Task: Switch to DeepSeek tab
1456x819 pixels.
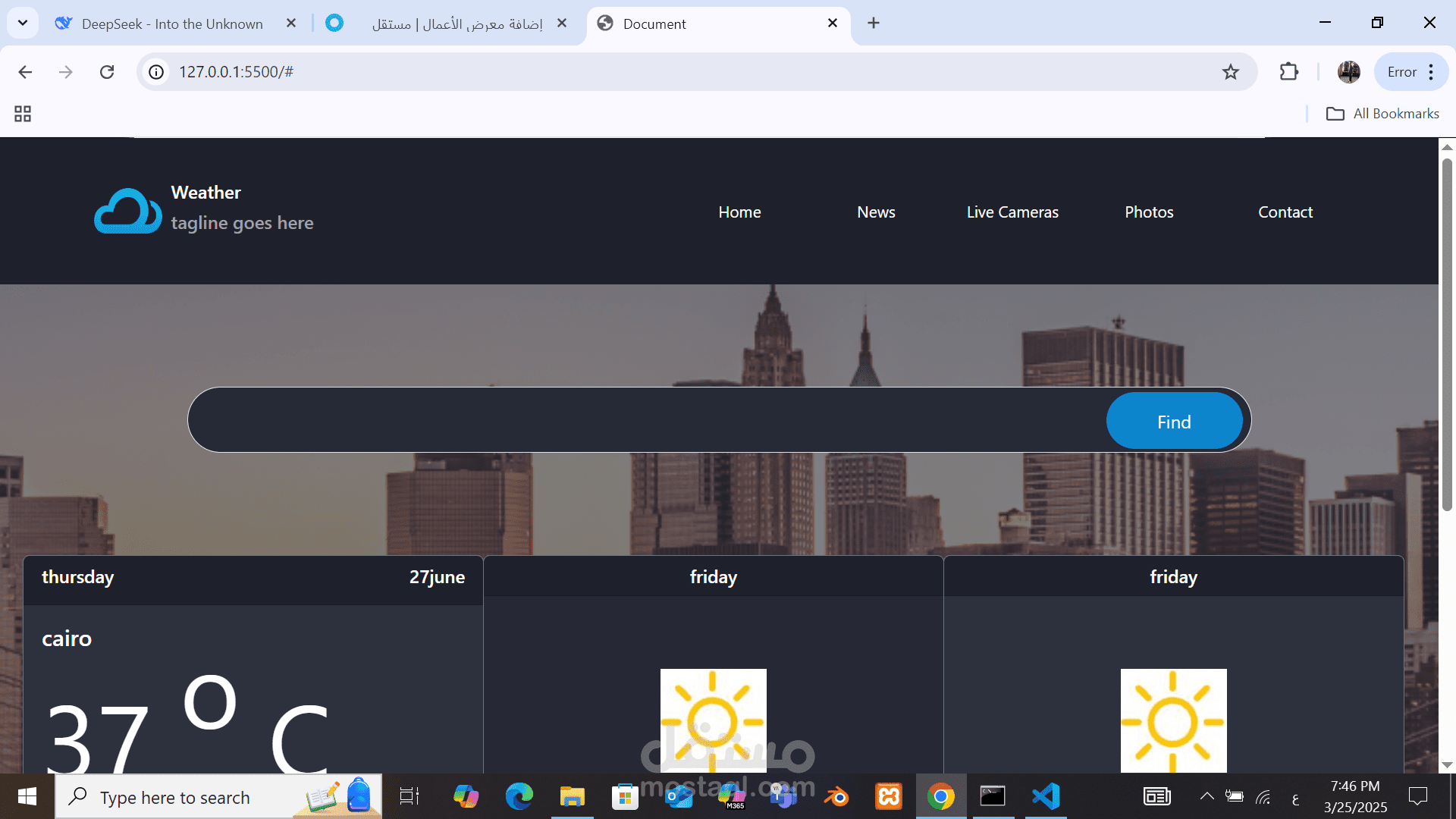Action: pos(173,24)
